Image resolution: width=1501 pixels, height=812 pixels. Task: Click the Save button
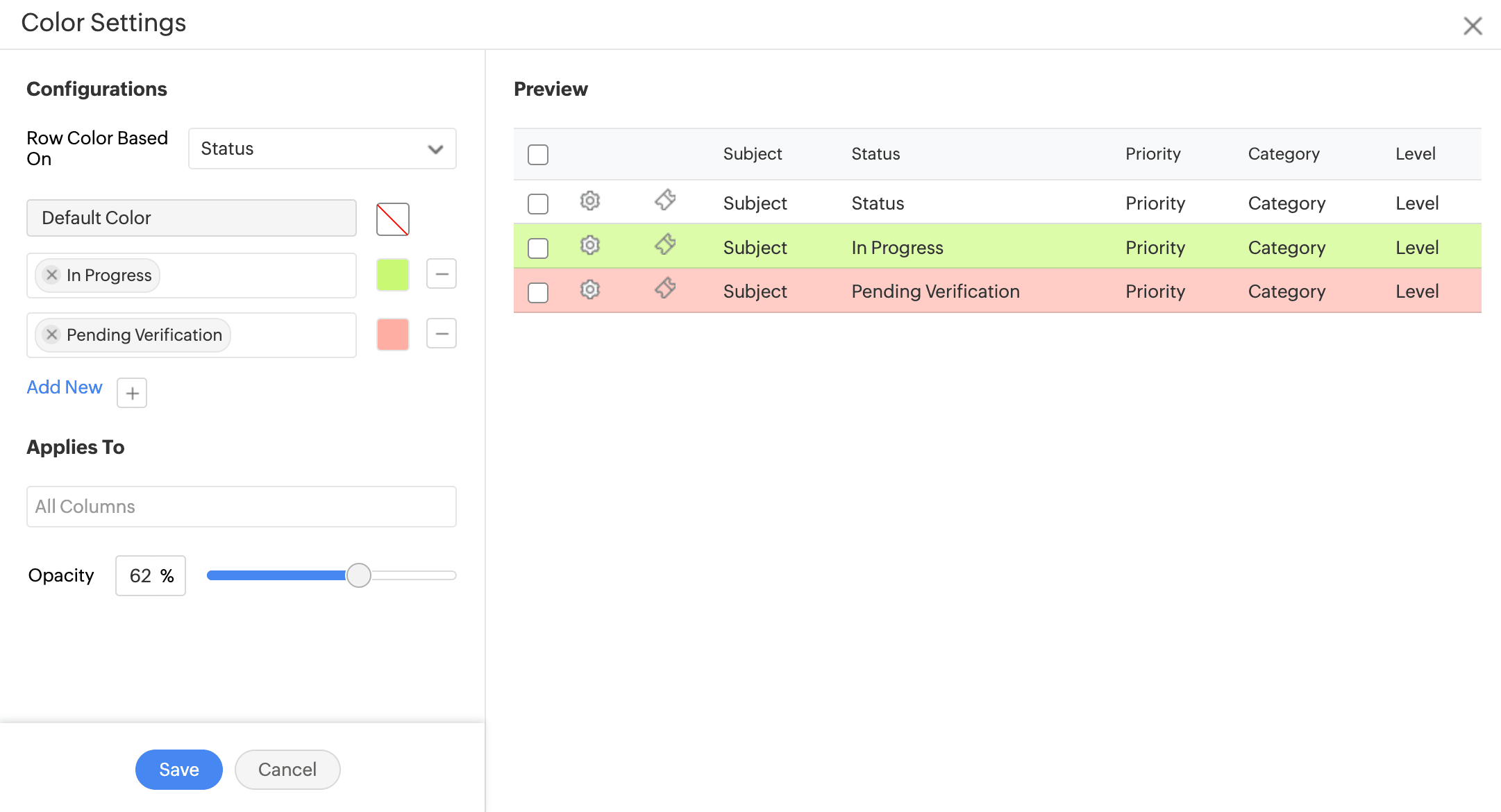[x=178, y=770]
